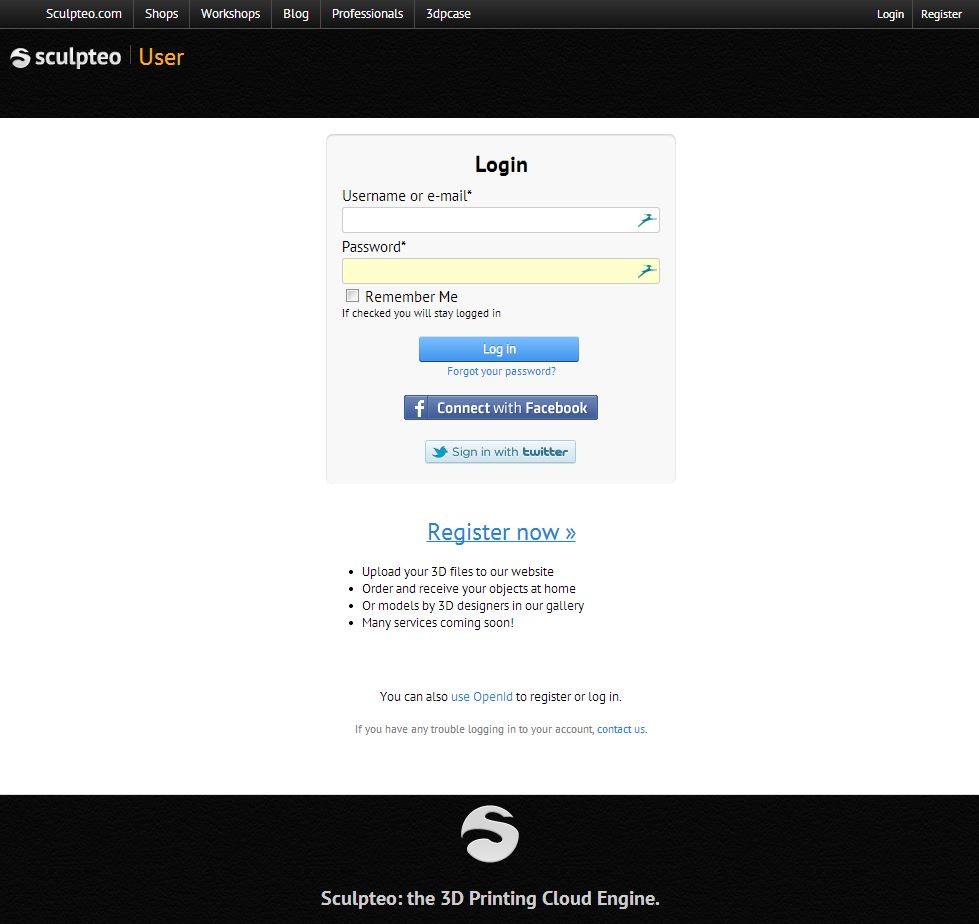The height and width of the screenshot is (924, 979).
Task: Go to Workshops in the top bar
Action: coord(230,14)
